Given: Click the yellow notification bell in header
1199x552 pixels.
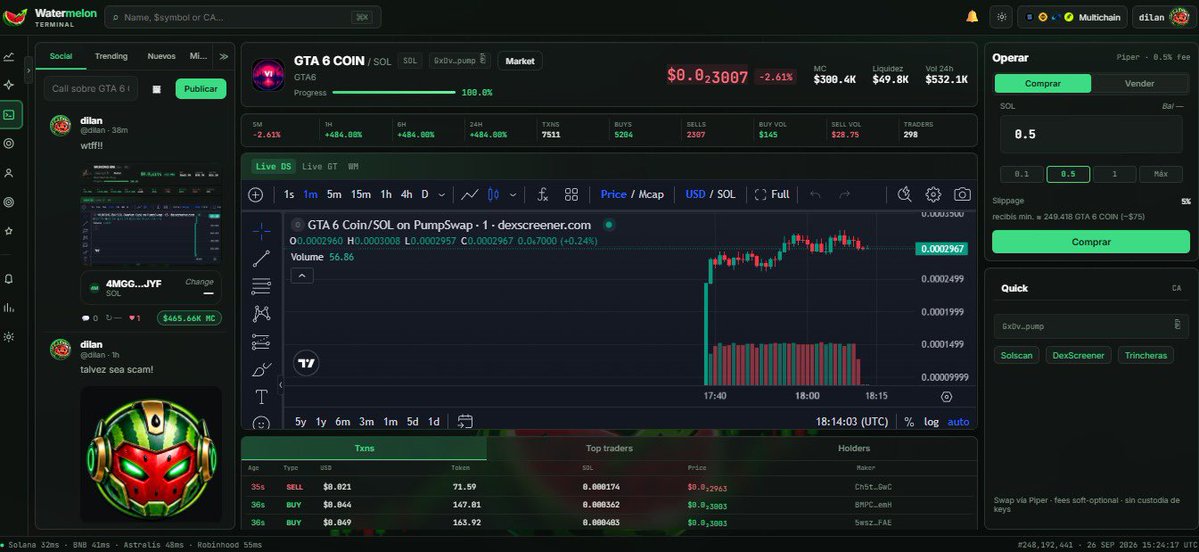Looking at the screenshot, I should (972, 17).
